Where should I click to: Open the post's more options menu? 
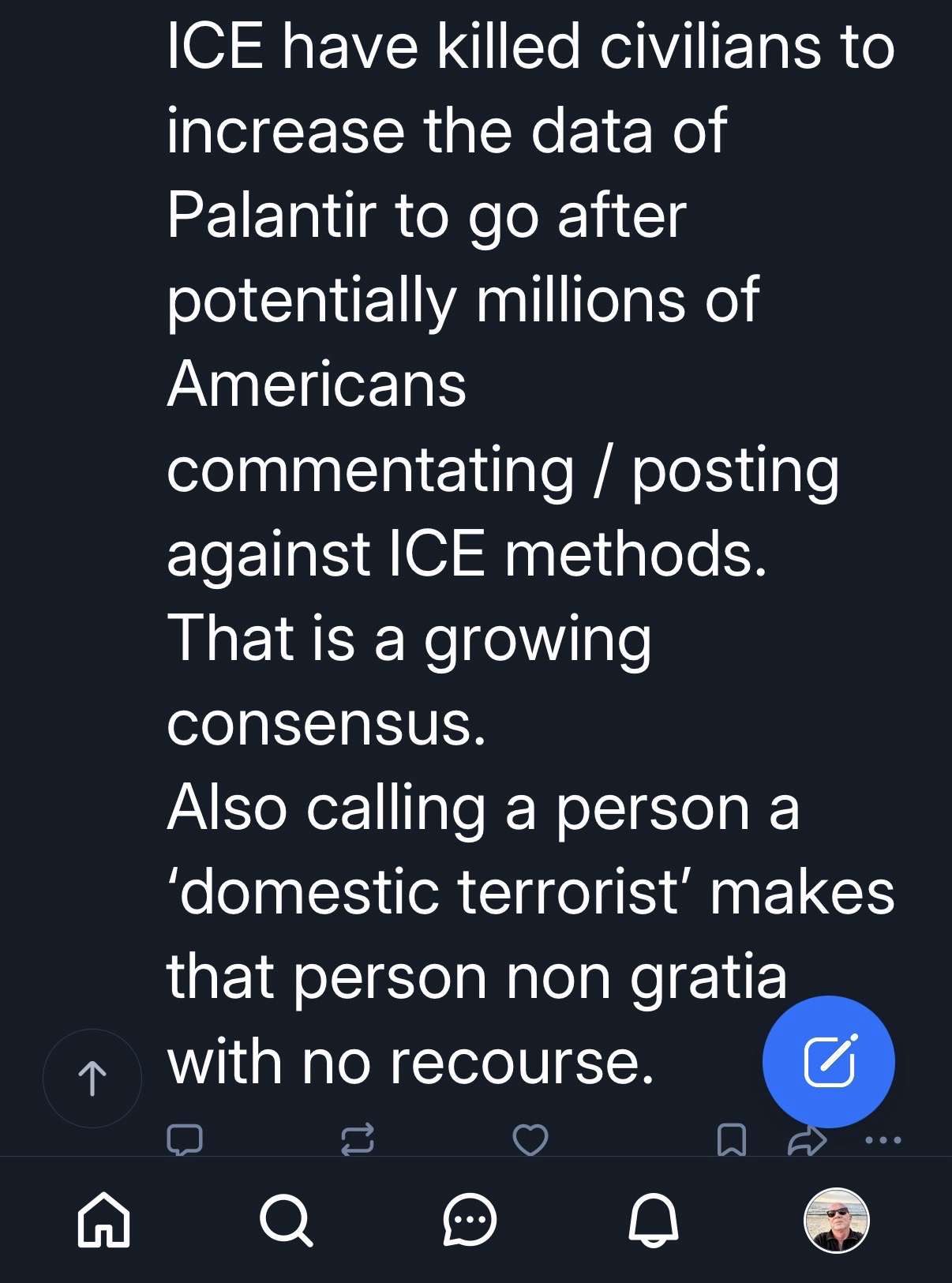[883, 1139]
